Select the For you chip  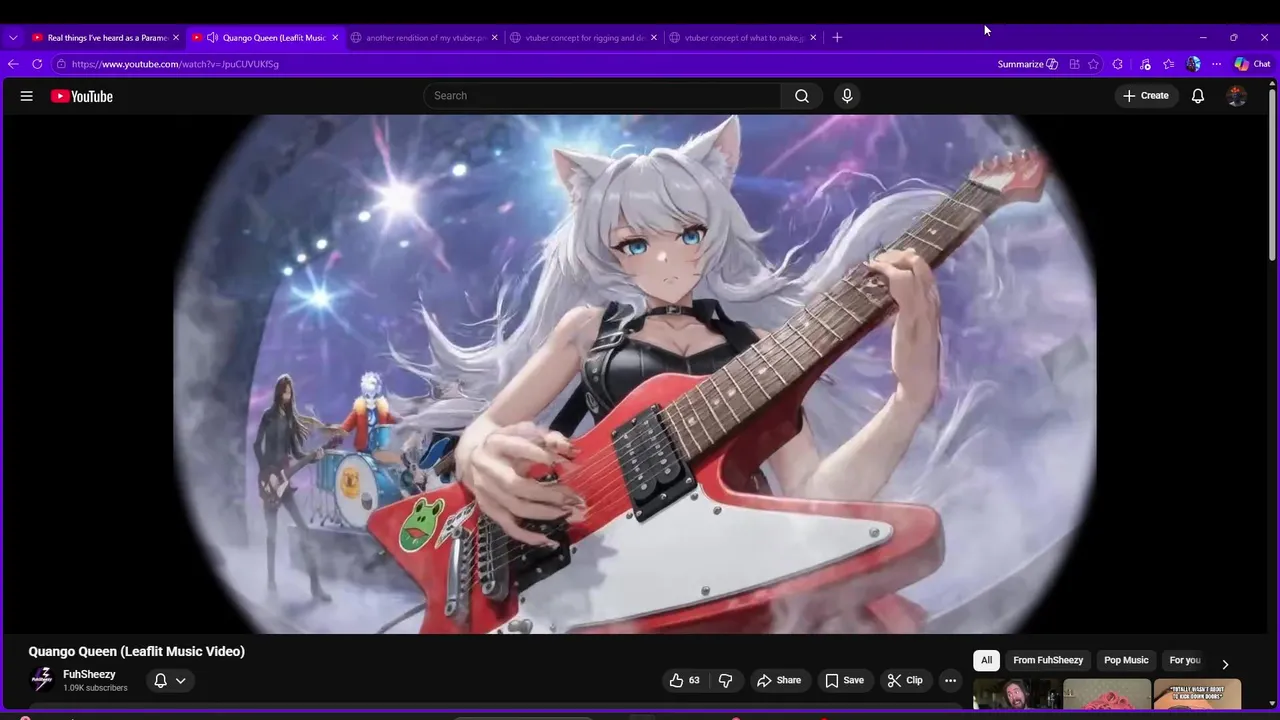1185,660
